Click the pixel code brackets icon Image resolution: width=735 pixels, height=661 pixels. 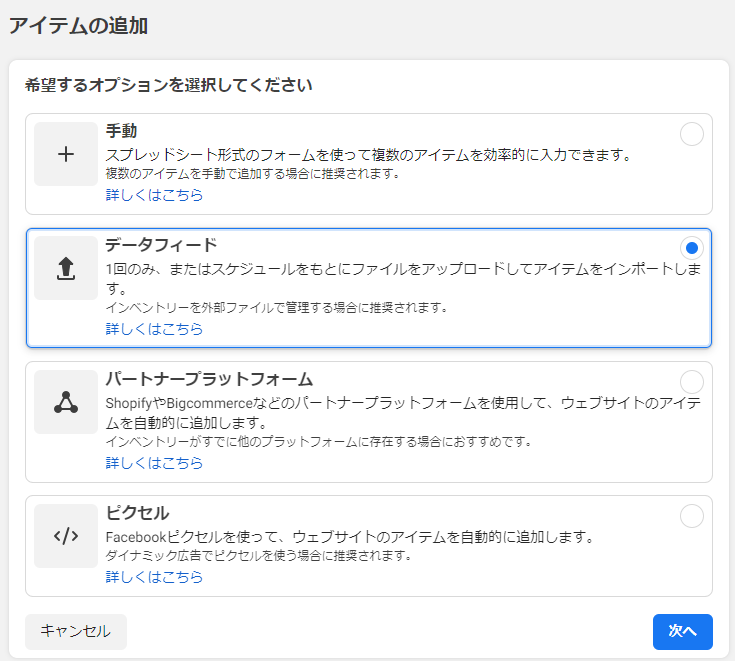(x=66, y=536)
